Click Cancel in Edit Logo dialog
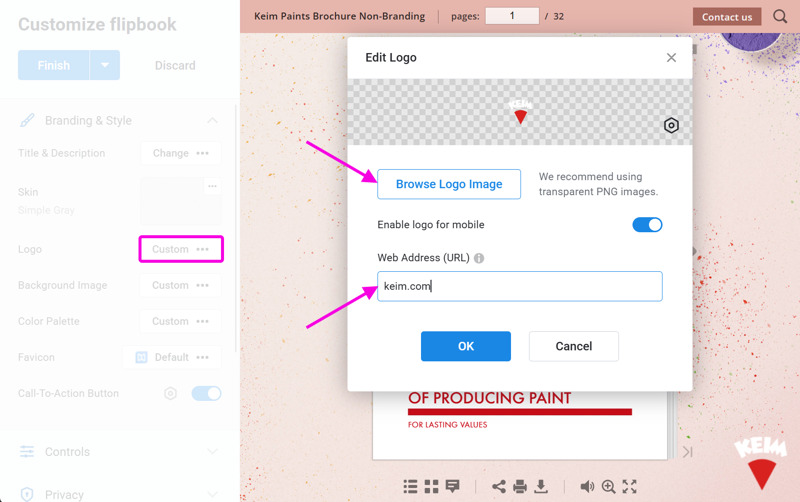Viewport: 800px width, 502px height. (574, 346)
